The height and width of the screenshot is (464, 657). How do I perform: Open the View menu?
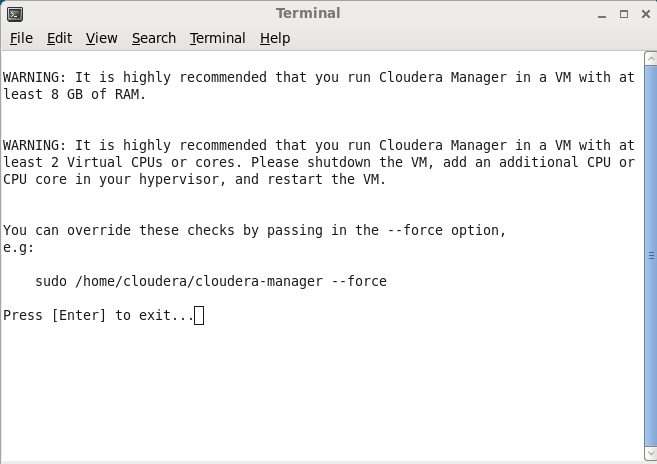click(x=101, y=38)
